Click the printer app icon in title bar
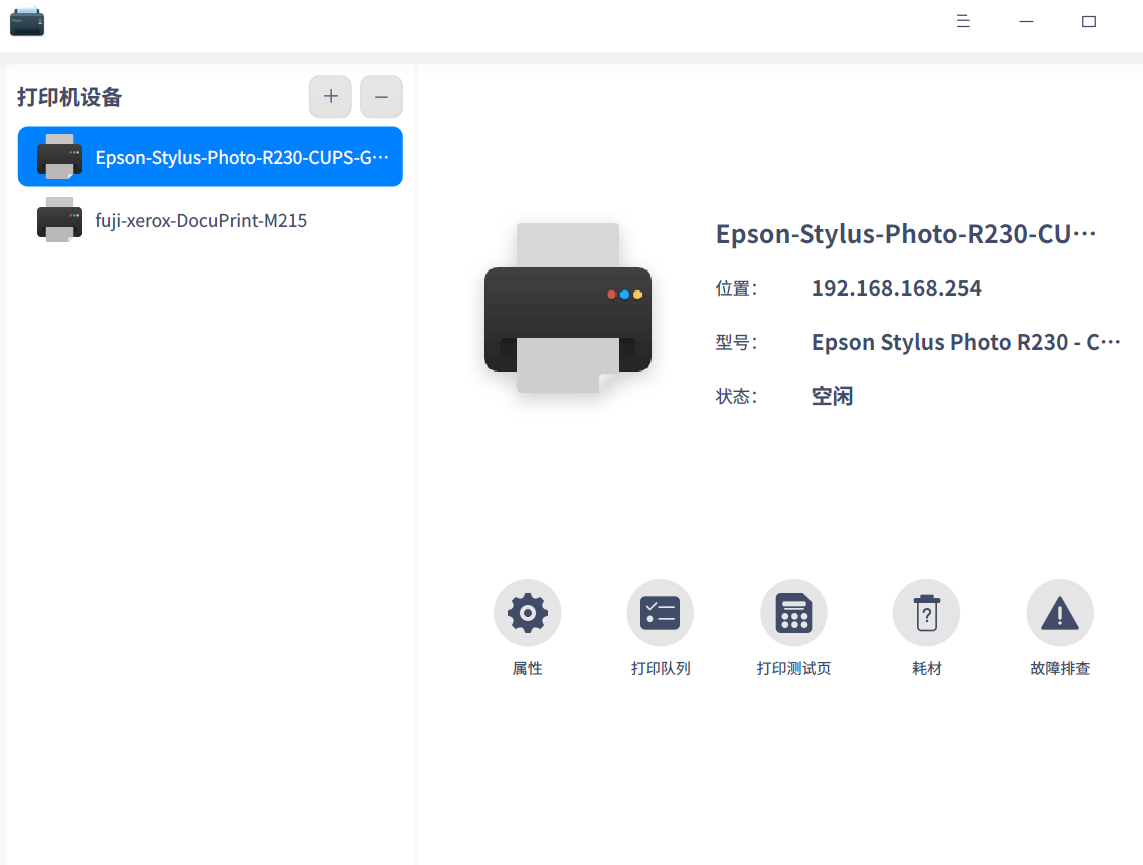 coord(27,21)
